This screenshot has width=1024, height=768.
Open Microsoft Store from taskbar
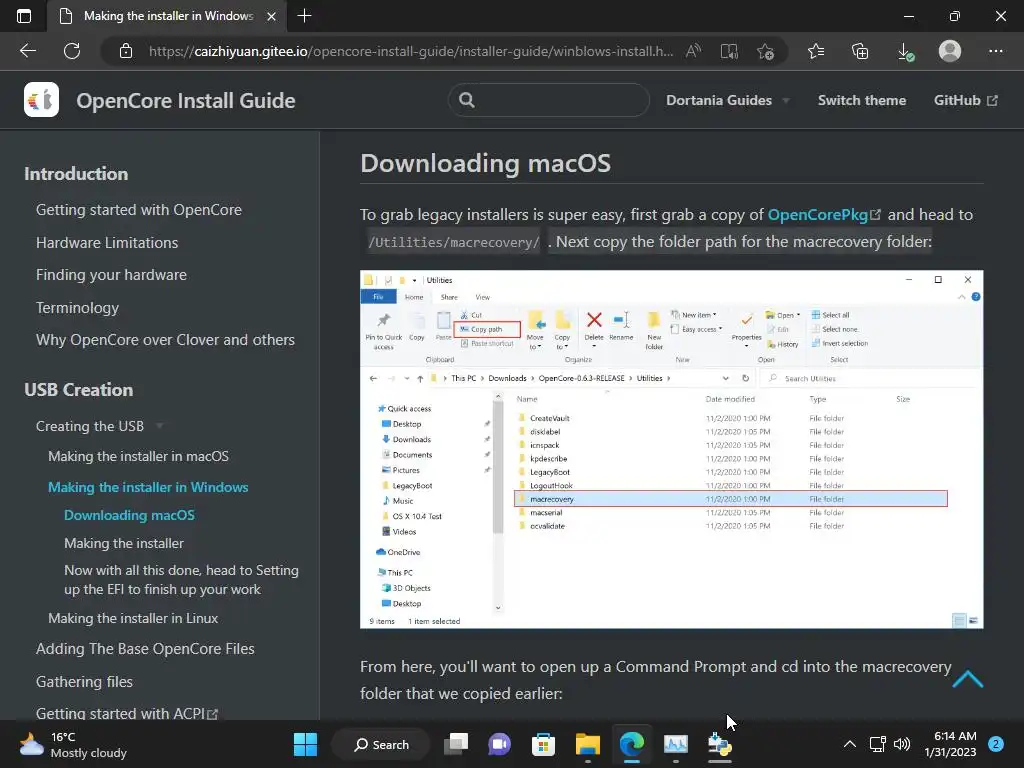coord(543,744)
